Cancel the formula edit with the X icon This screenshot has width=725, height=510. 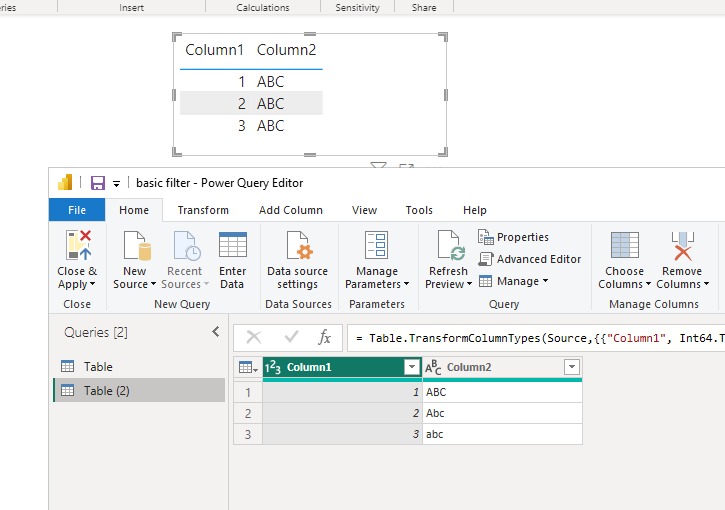(254, 337)
